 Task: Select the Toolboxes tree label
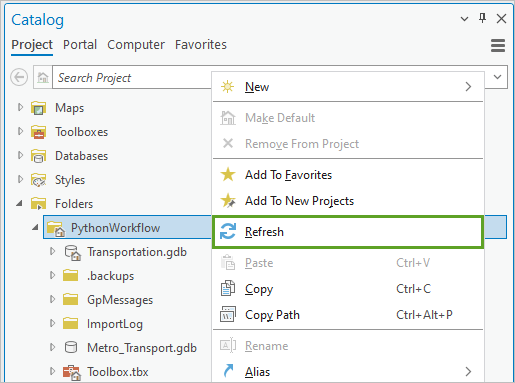coord(81,132)
